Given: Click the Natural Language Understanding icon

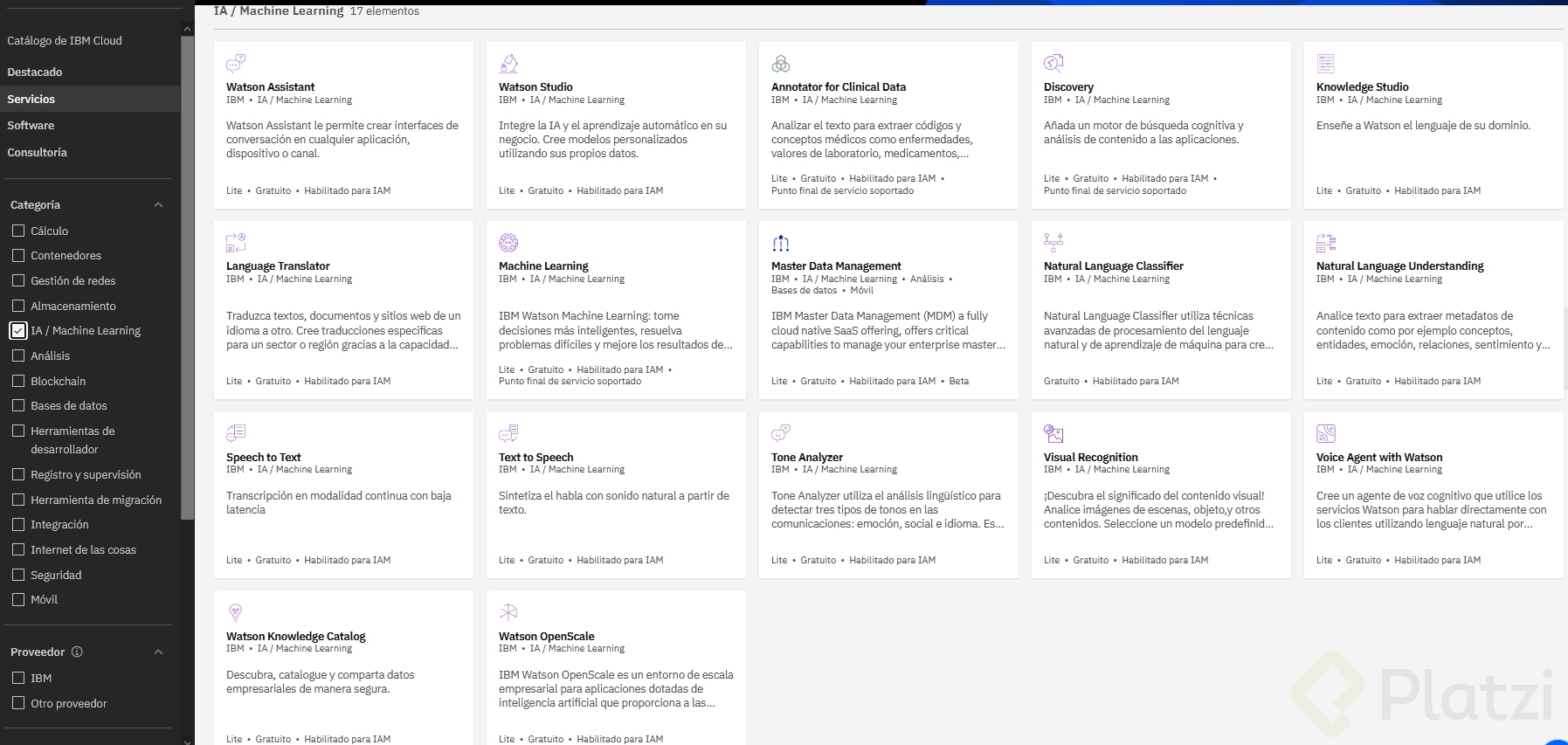Looking at the screenshot, I should 1326,242.
